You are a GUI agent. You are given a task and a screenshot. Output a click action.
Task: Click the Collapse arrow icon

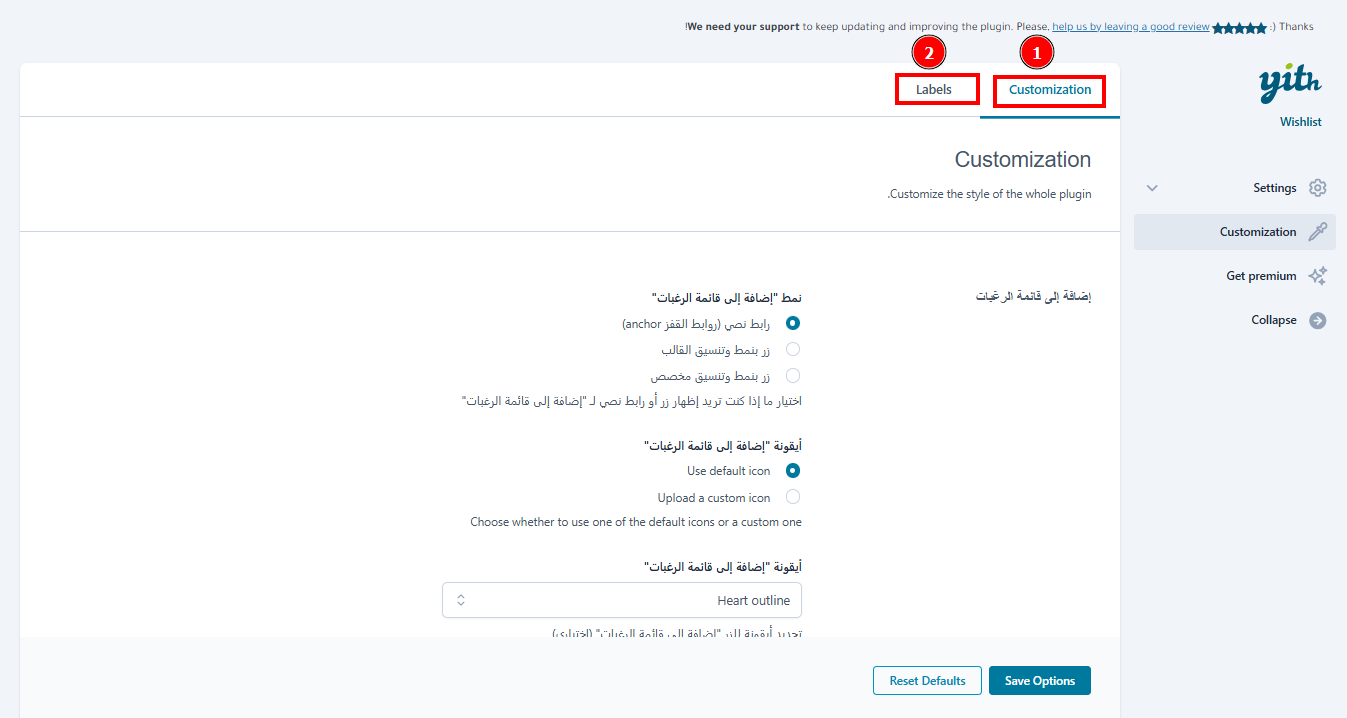[x=1318, y=320]
